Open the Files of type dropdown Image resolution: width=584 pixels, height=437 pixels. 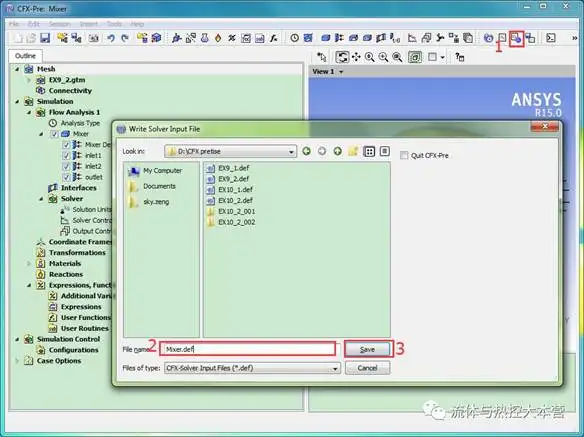335,368
